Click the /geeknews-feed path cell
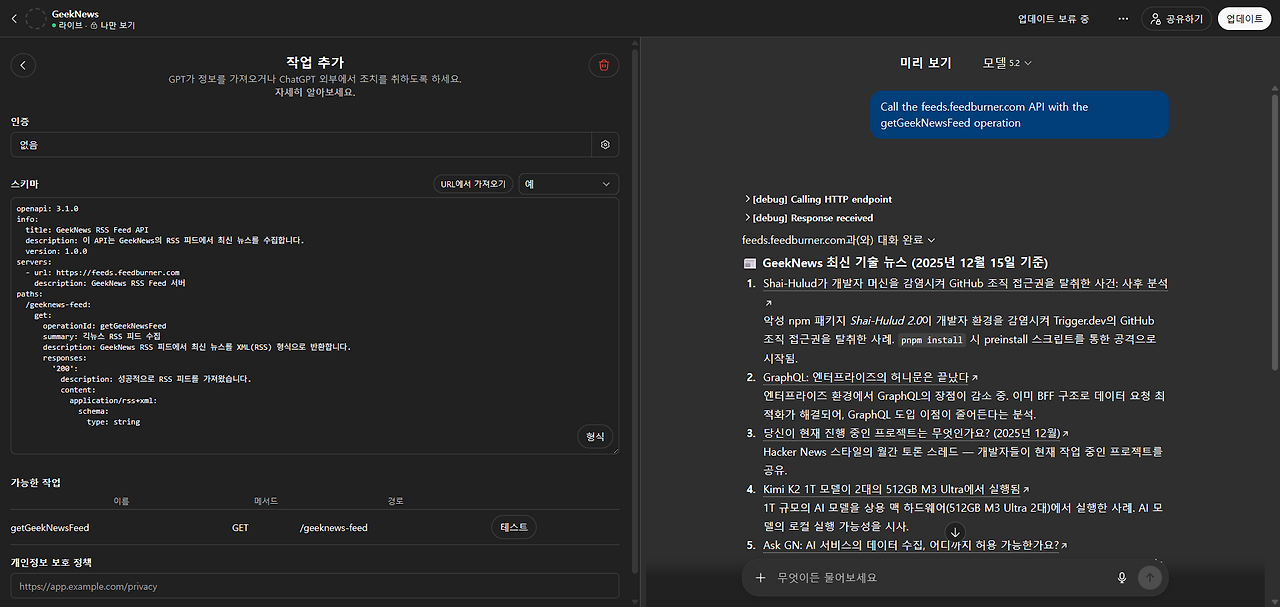Viewport: 1280px width, 607px height. click(333, 528)
